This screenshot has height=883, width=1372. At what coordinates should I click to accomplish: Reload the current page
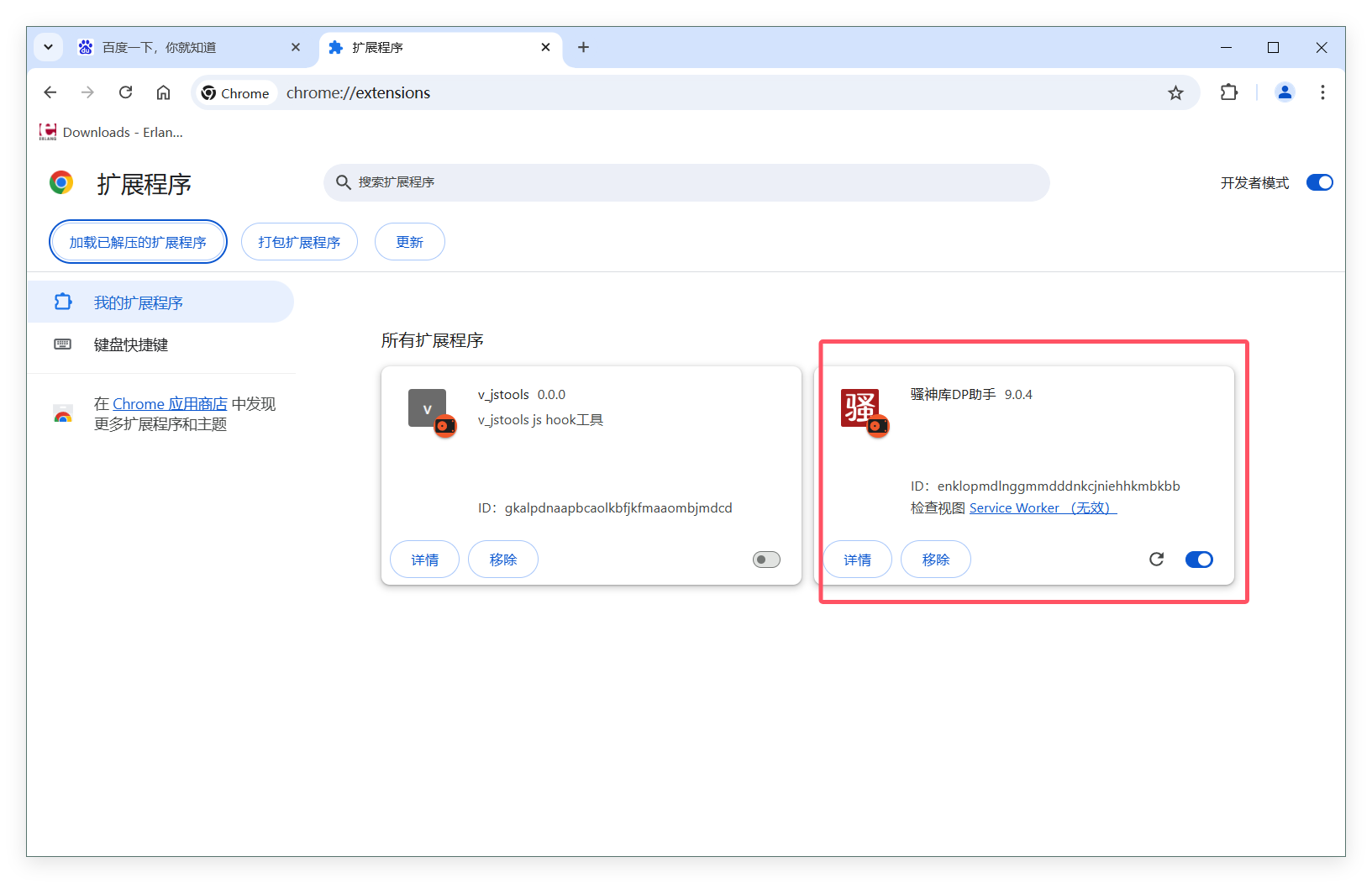125,92
